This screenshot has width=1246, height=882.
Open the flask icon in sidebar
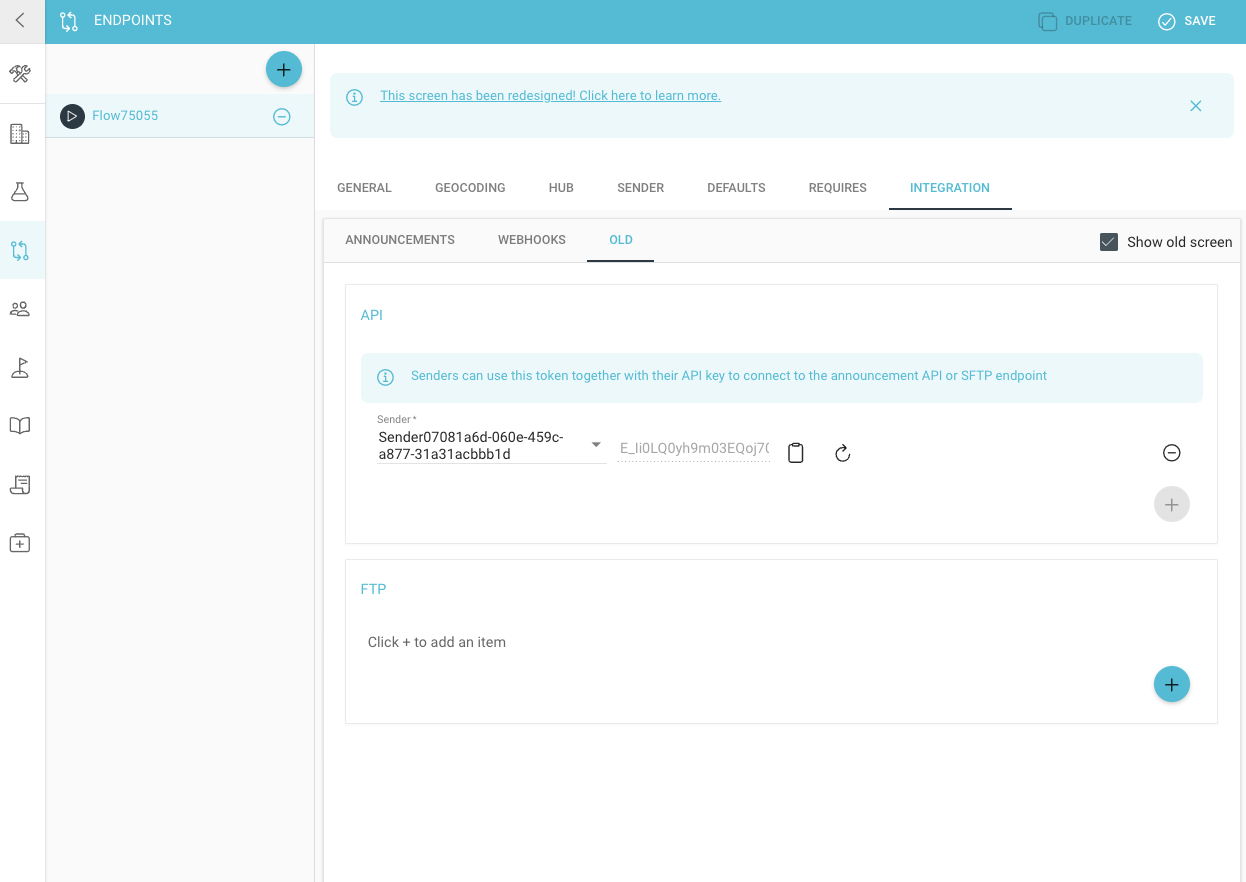pyautogui.click(x=20, y=191)
